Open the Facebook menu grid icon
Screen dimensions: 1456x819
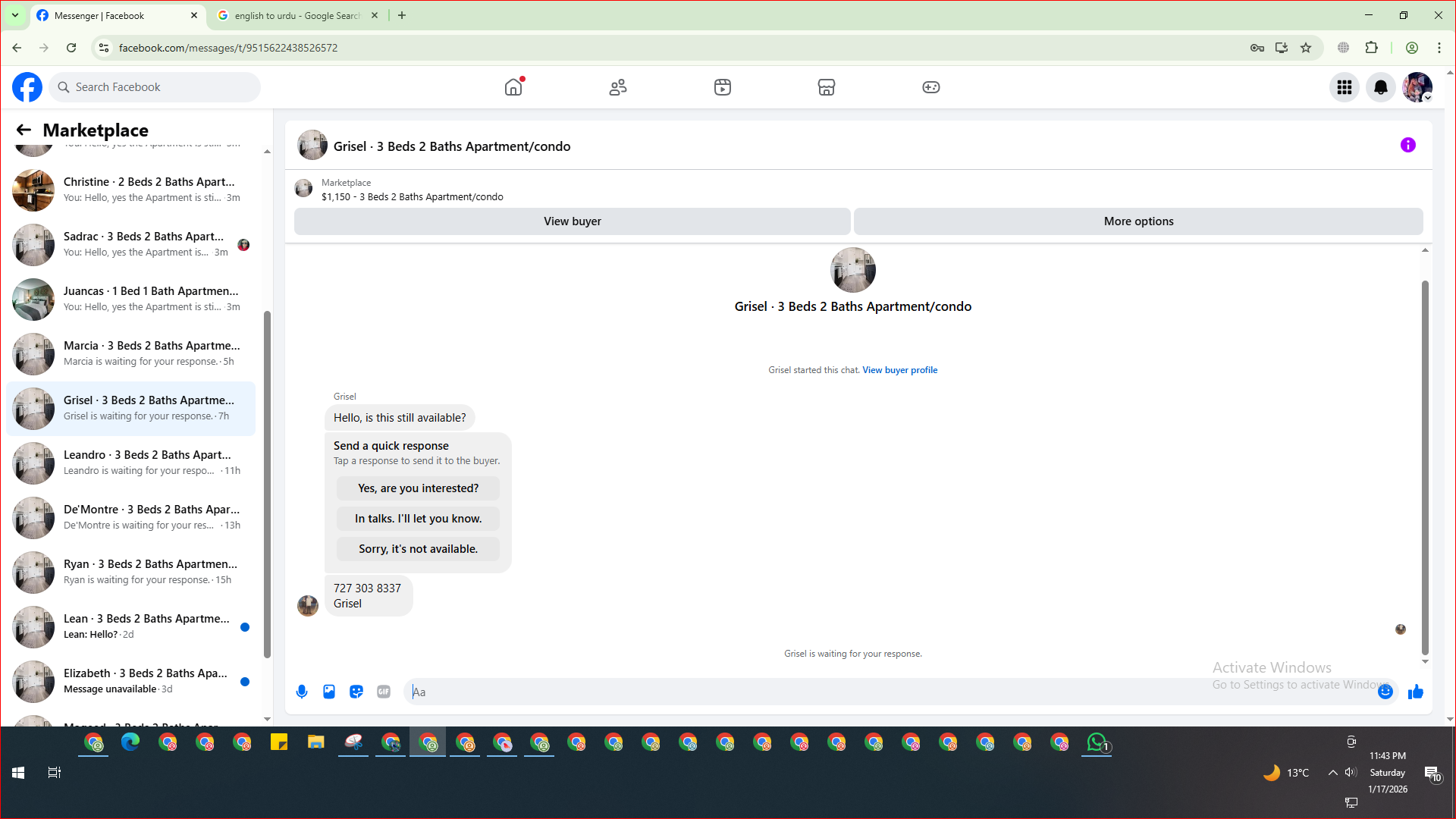pos(1345,87)
